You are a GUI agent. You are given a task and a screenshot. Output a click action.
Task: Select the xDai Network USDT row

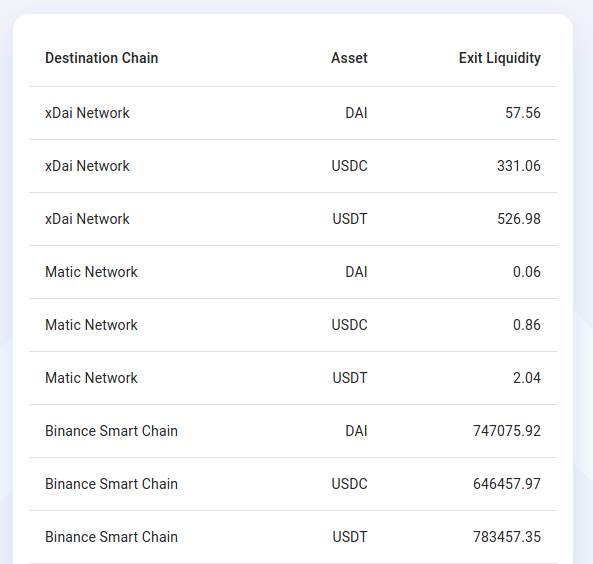click(293, 219)
